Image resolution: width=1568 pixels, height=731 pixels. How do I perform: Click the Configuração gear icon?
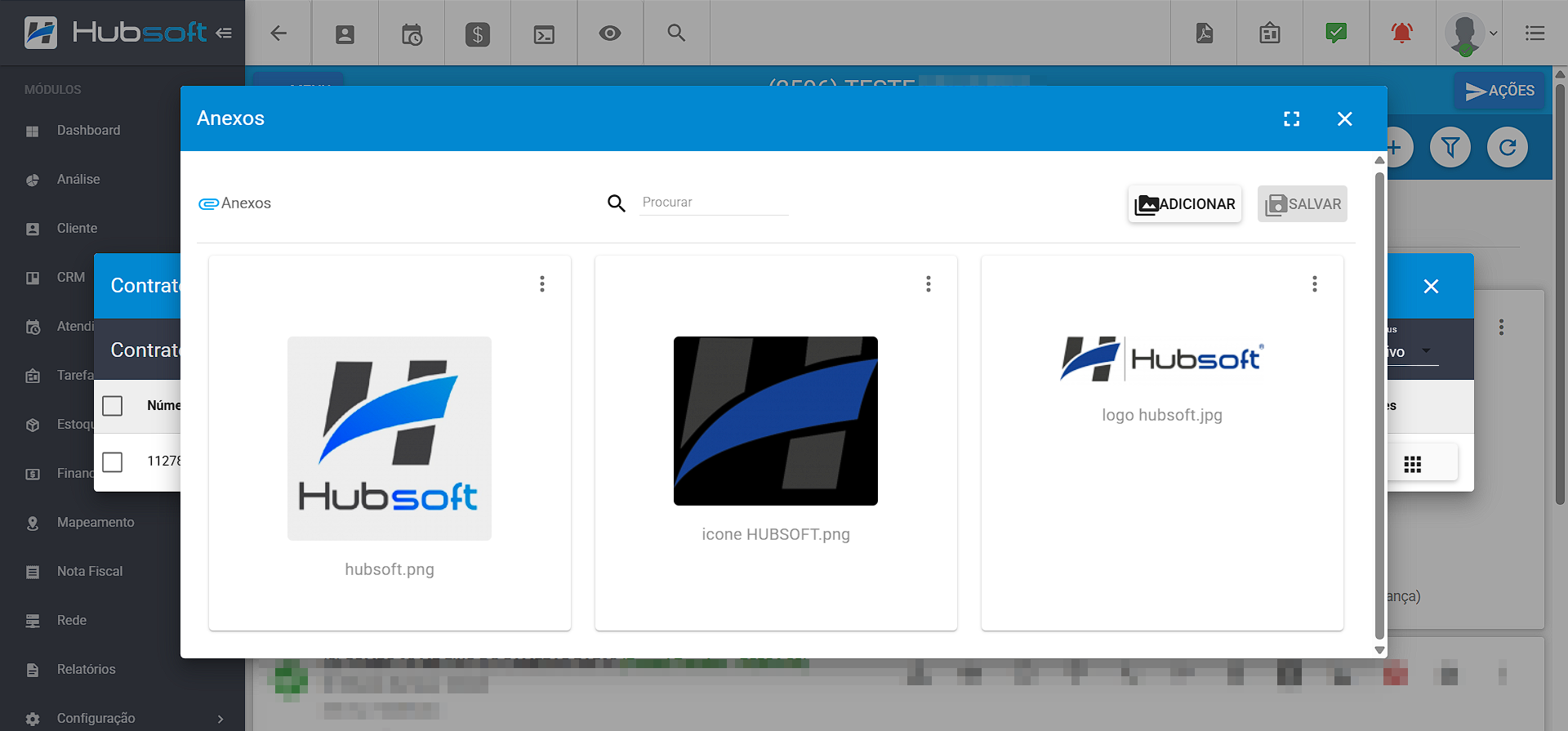coord(33,720)
